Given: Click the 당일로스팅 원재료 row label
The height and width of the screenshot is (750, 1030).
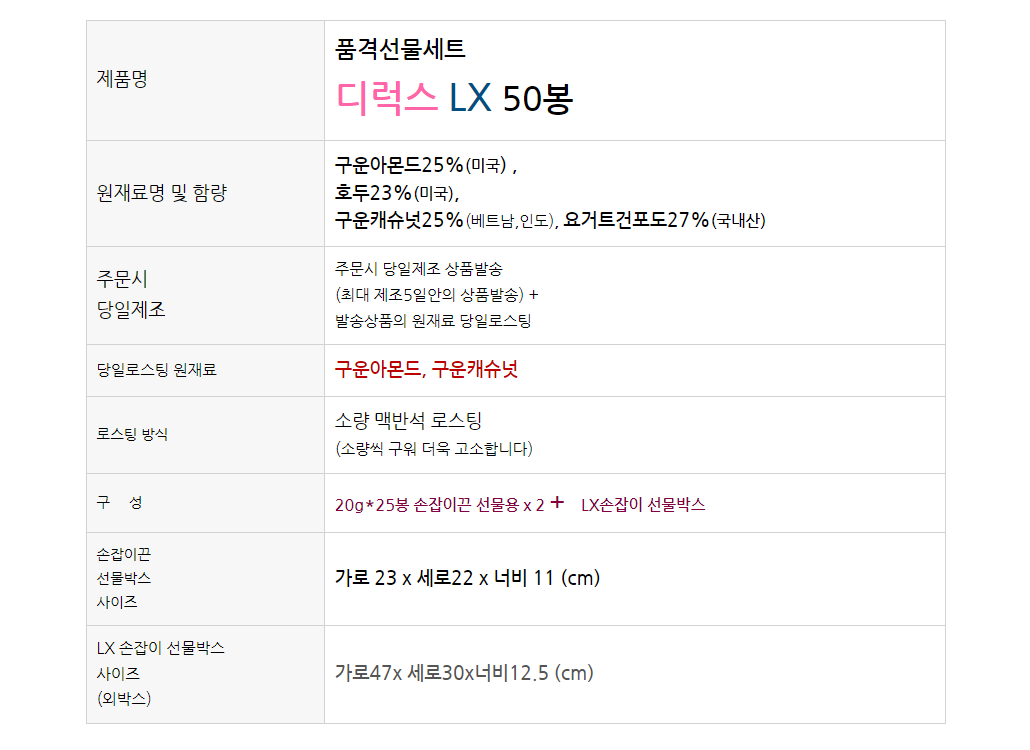Looking at the screenshot, I should point(156,370).
